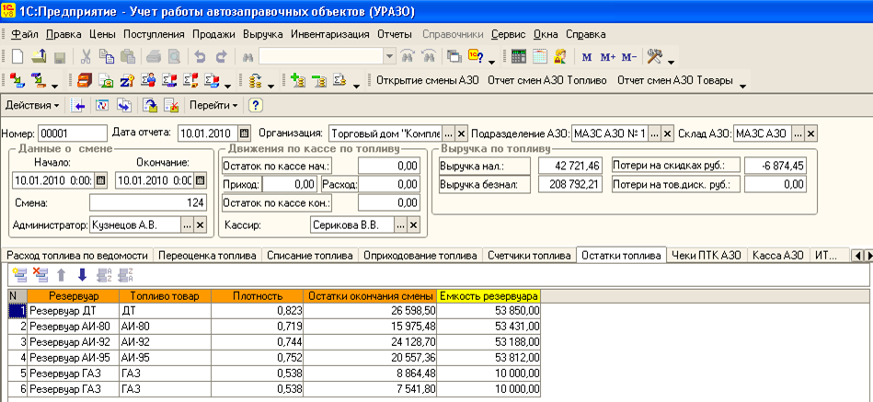Switch to Счетчики топлива tab
The height and width of the screenshot is (402, 873).
tap(529, 256)
